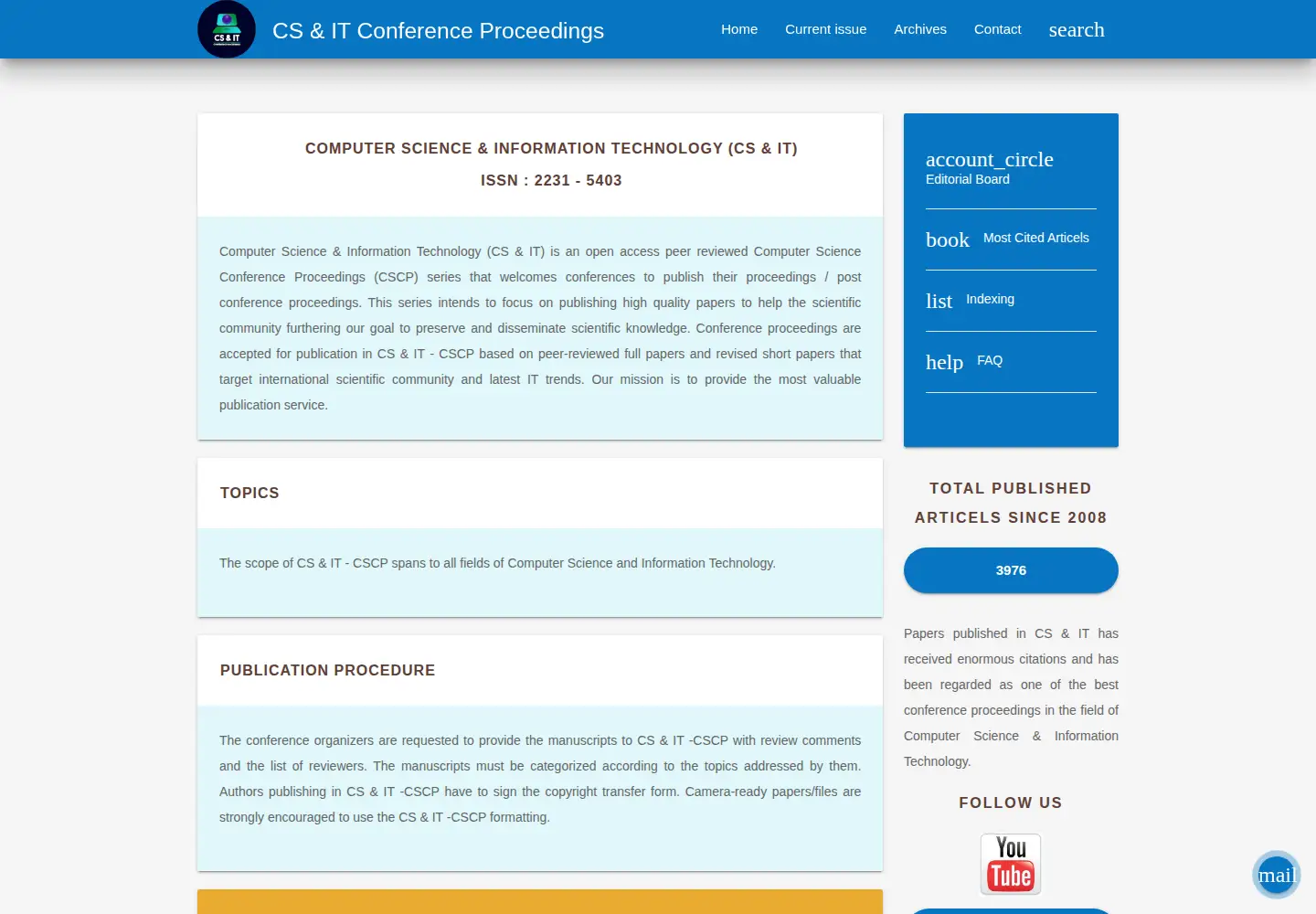Click the FOLLOW US heading
The width and height of the screenshot is (1316, 914).
point(1011,802)
